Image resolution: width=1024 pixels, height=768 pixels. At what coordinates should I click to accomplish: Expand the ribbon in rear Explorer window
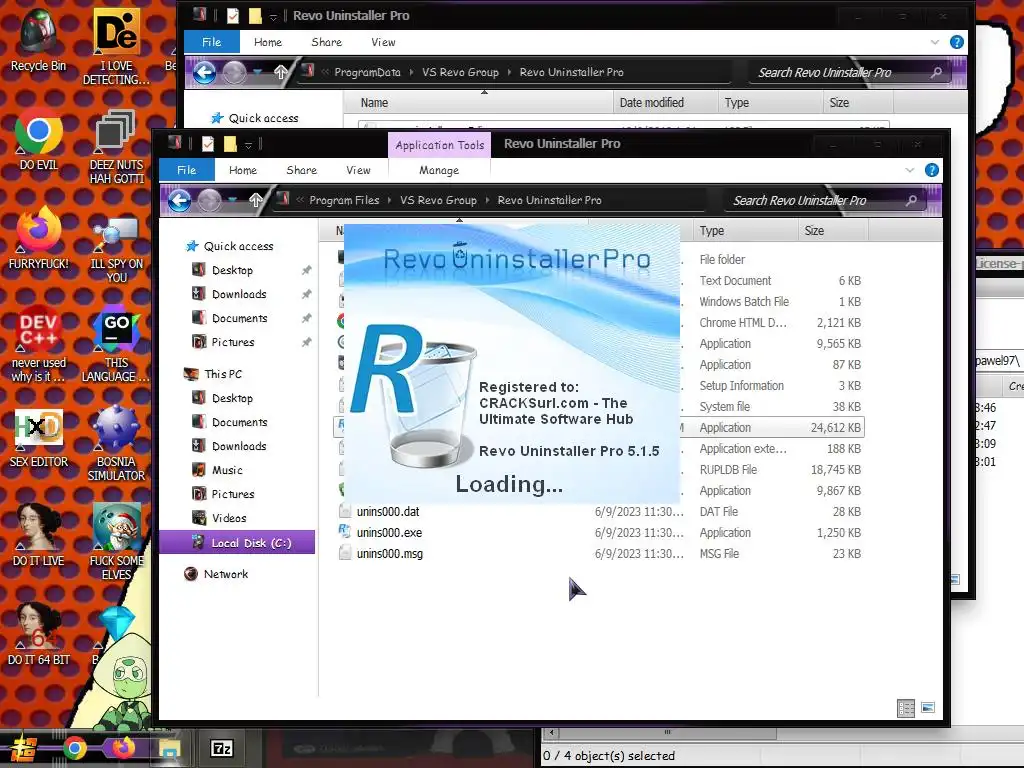pyautogui.click(x=935, y=42)
